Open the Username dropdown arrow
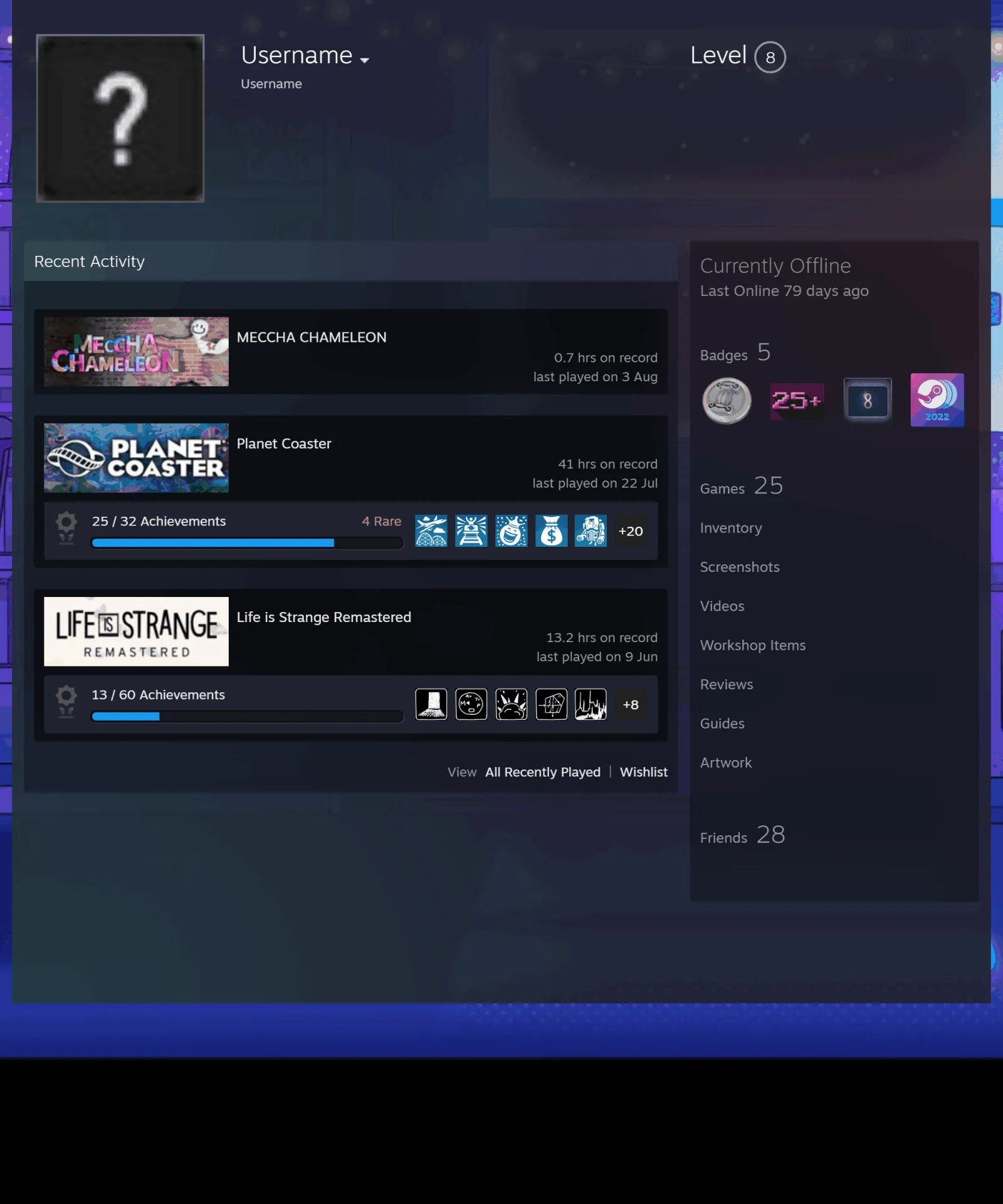 click(364, 60)
